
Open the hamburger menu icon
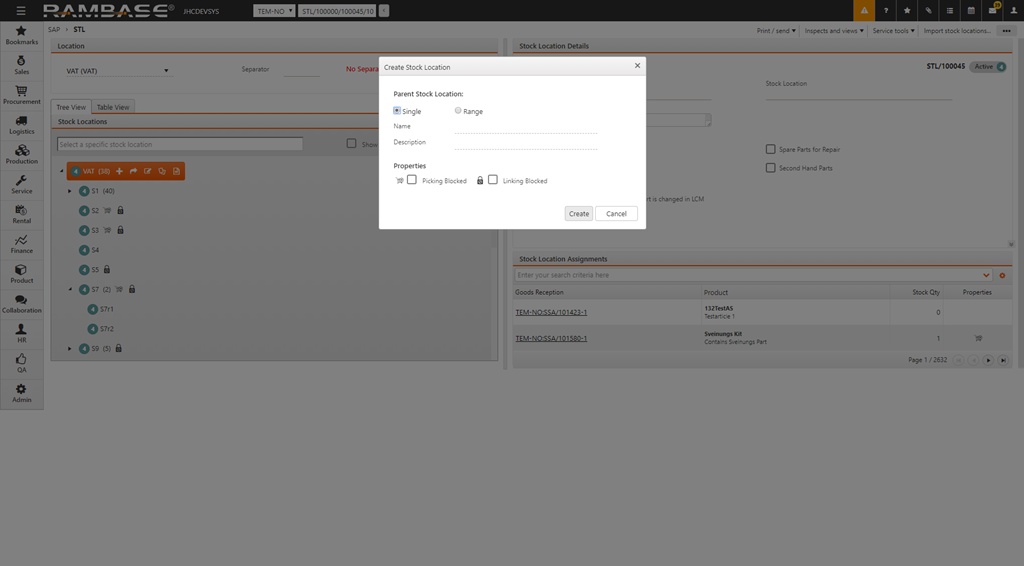pos(21,10)
